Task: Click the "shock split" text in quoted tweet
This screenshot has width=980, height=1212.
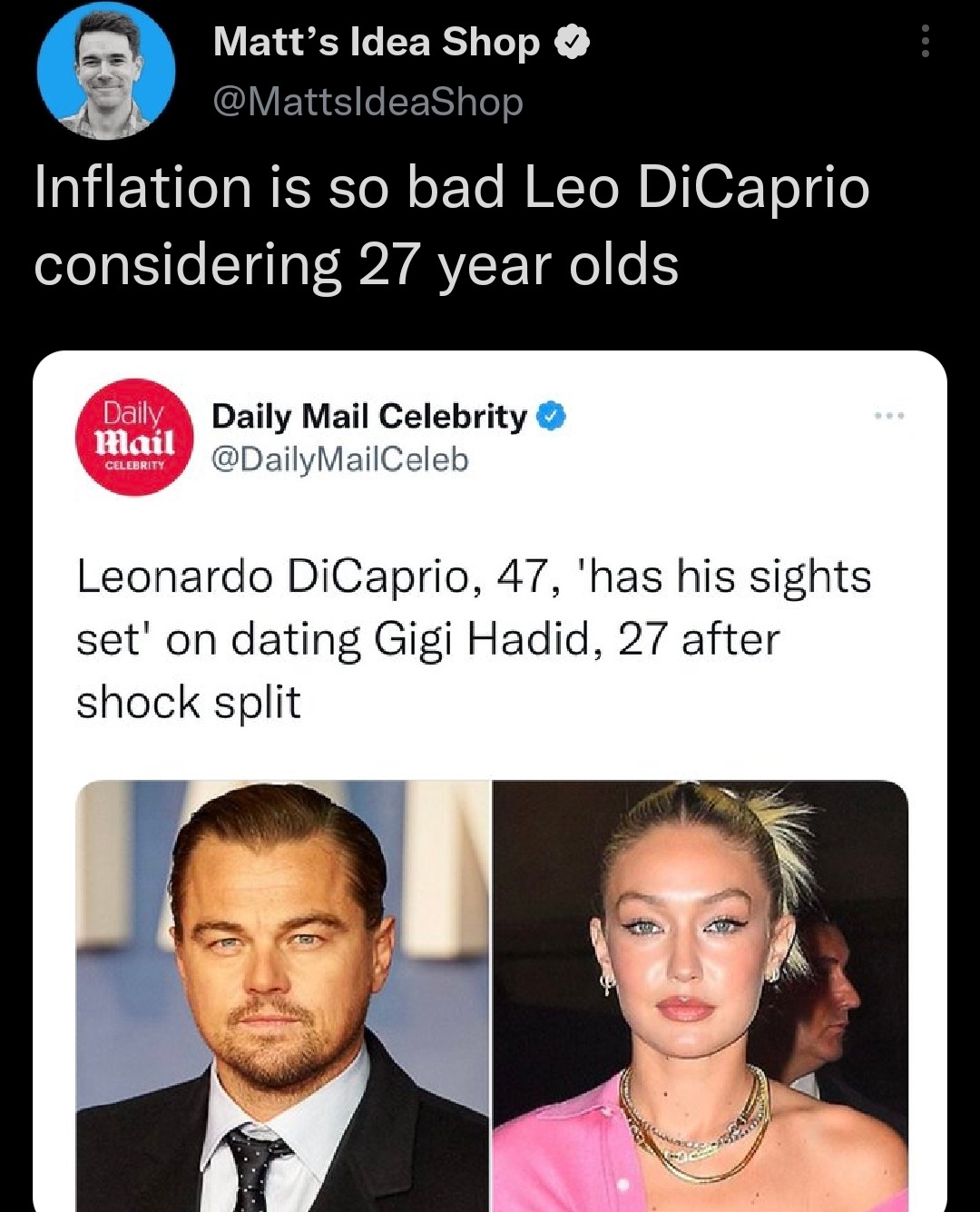Action: pos(188,702)
